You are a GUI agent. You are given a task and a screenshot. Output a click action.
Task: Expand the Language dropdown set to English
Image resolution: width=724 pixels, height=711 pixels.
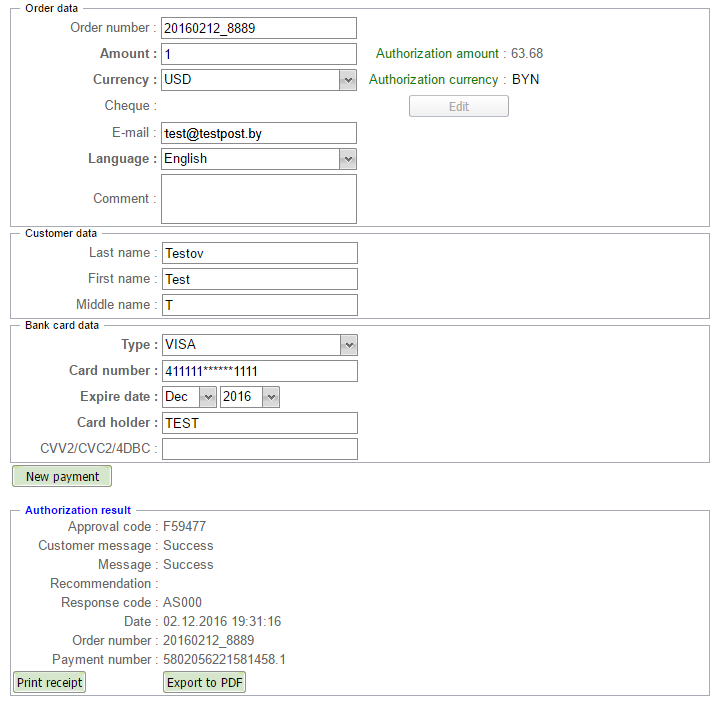tap(258, 159)
